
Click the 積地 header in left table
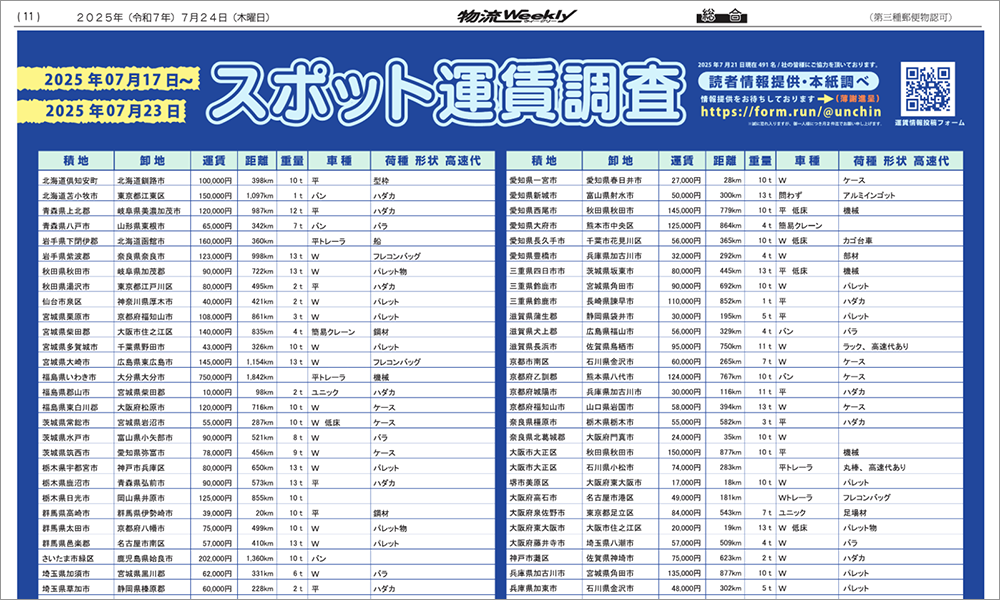(76, 160)
